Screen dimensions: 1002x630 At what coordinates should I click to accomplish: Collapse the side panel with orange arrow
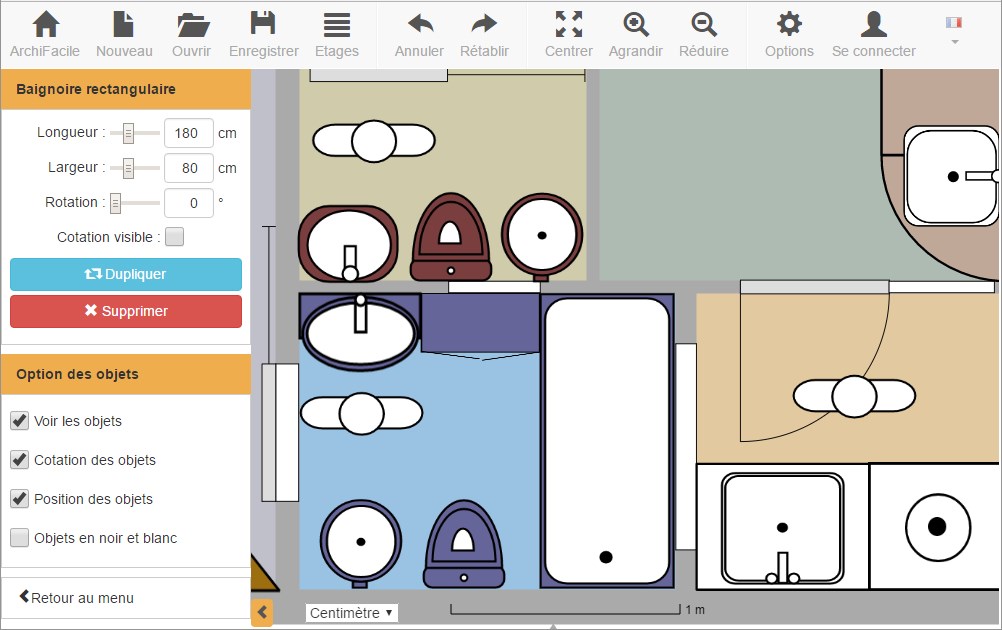point(261,612)
